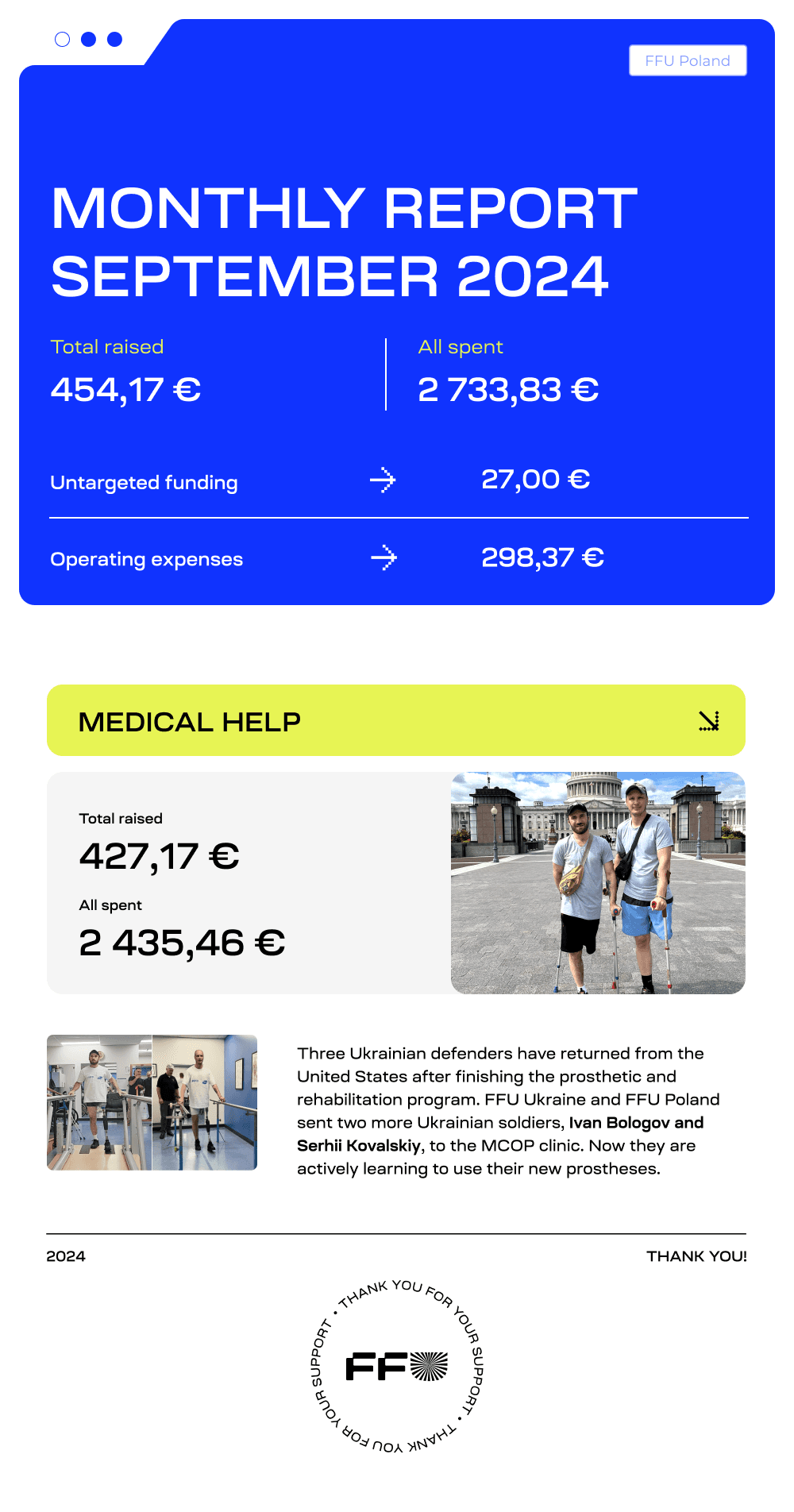Viewport: 794px width, 1512px height.
Task: Click the Untargeted funding label
Action: [x=144, y=483]
